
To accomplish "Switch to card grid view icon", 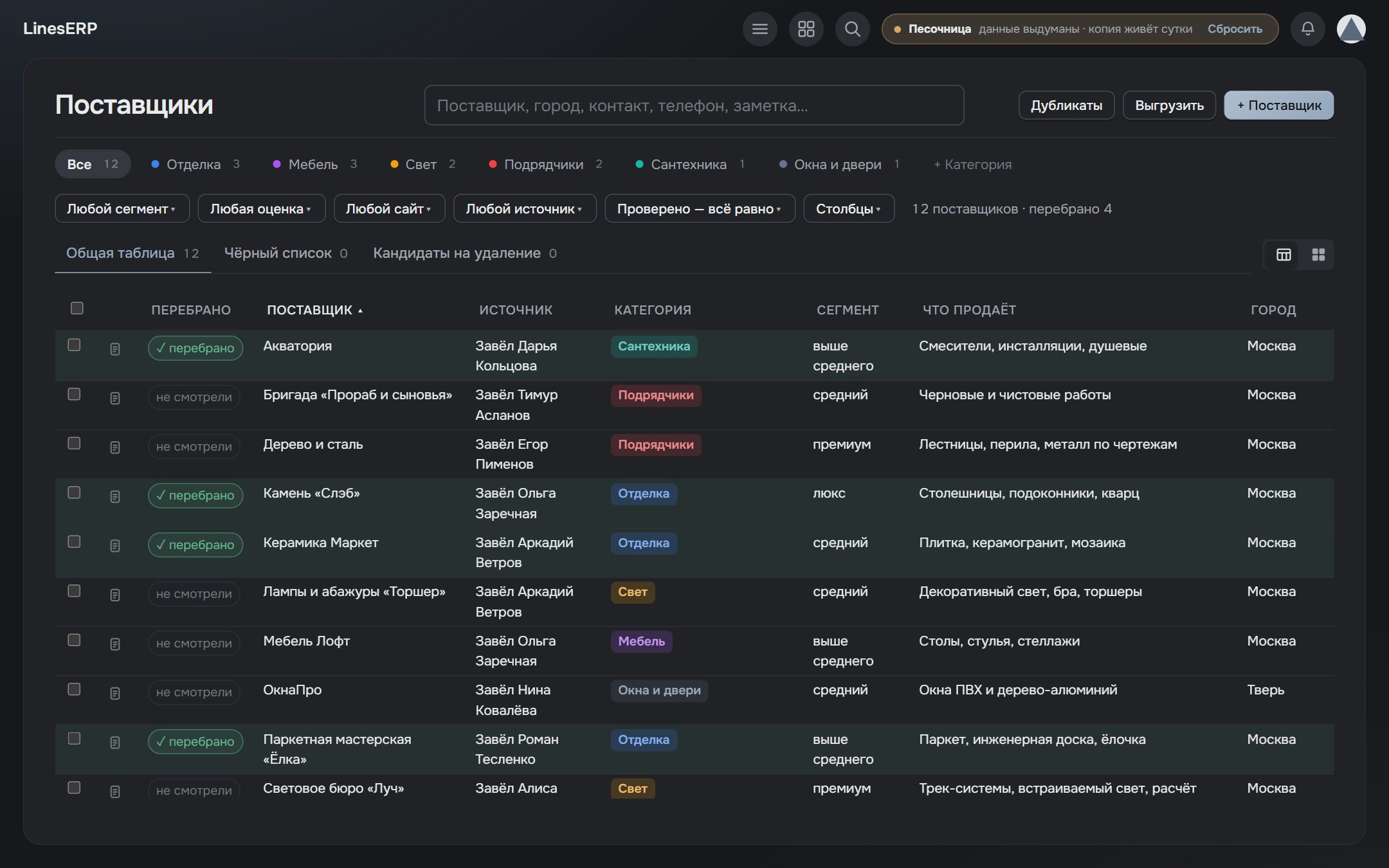I will [1318, 255].
